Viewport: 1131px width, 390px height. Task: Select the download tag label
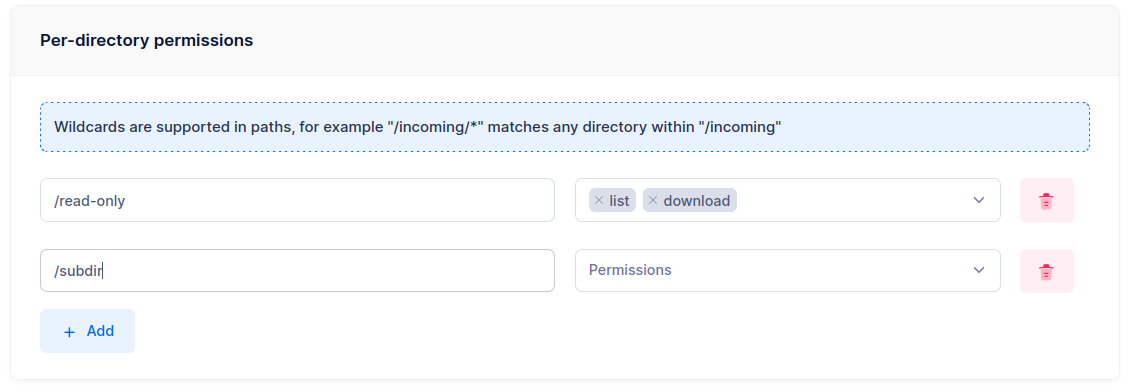(x=697, y=200)
